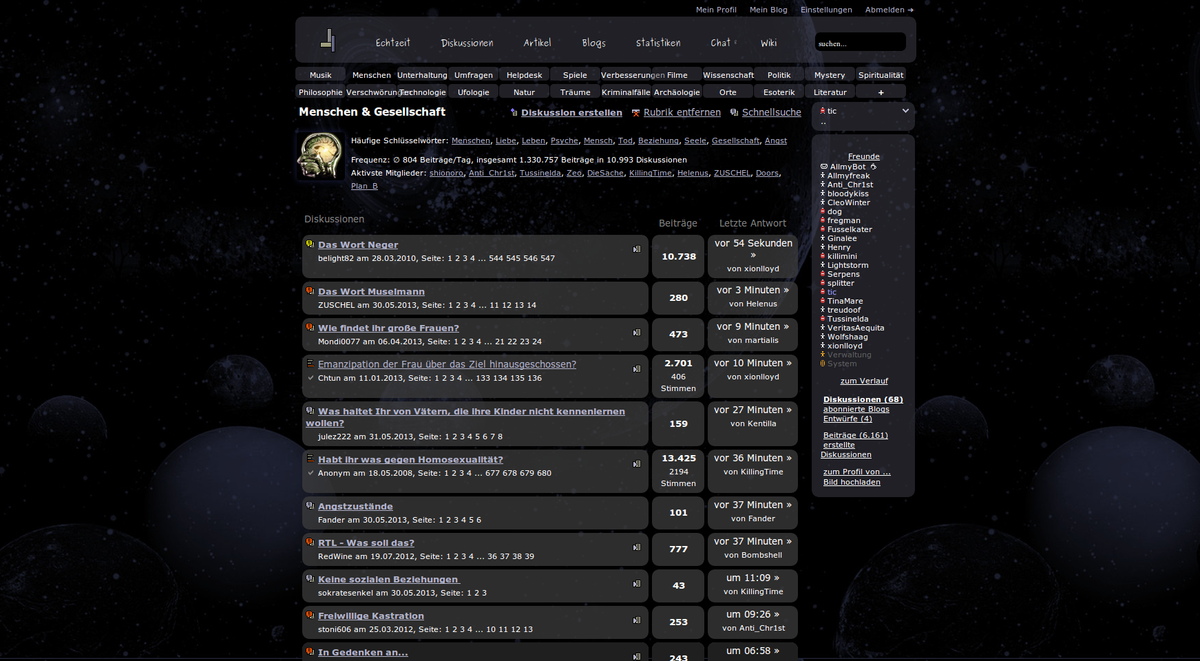Click the refresh icon right of AllmyBot
Viewport: 1200px width, 661px height.
(874, 167)
